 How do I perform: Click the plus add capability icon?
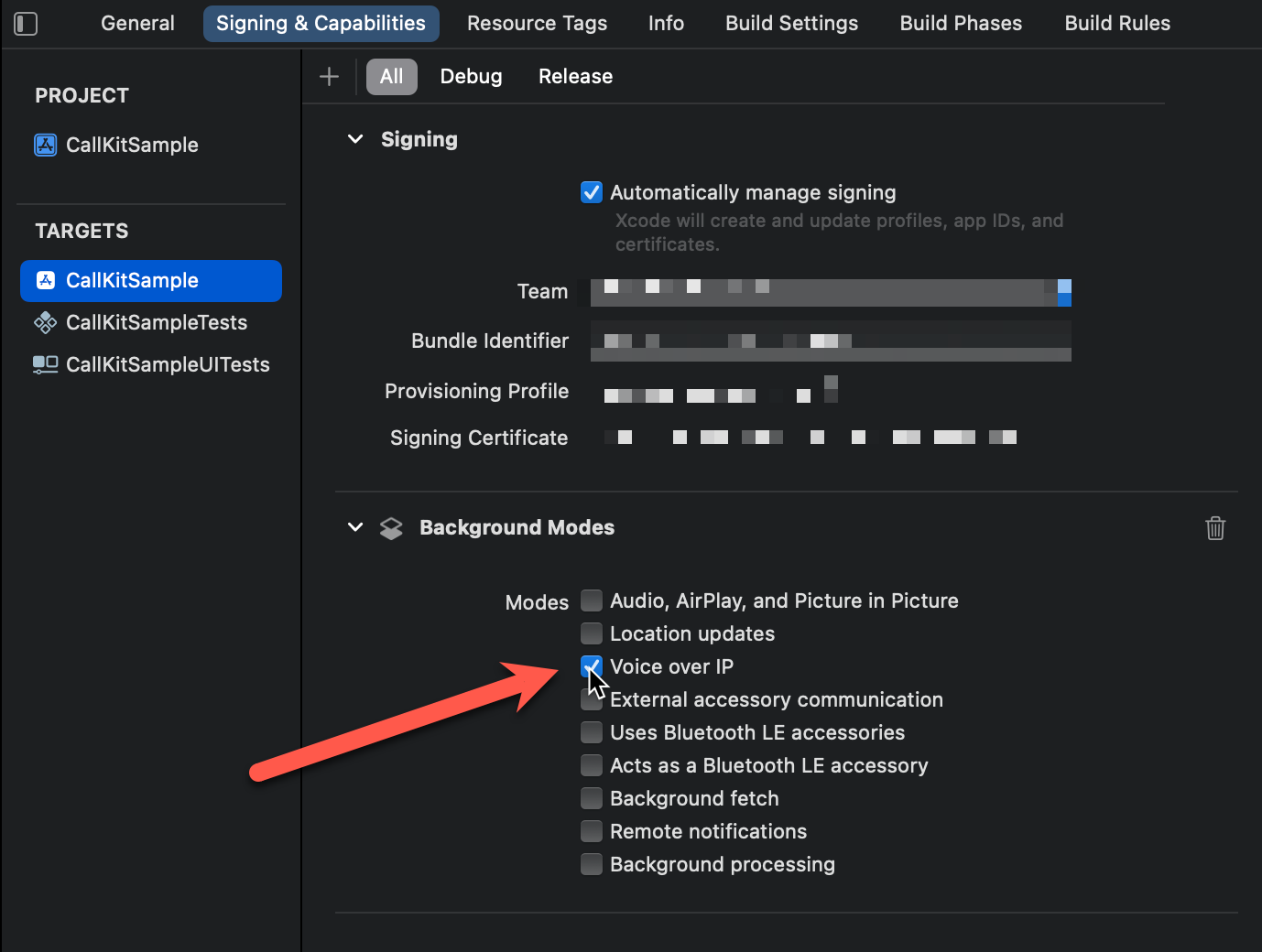click(329, 77)
